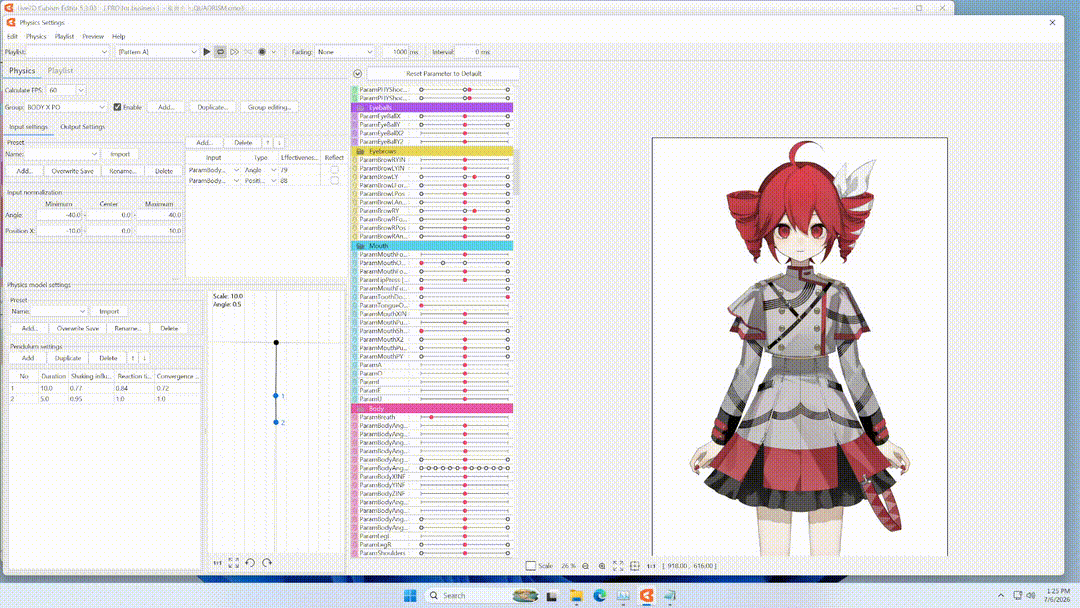Check Reflect box for the Angle input row
Screen dimensions: 1080x608
tap(334, 170)
